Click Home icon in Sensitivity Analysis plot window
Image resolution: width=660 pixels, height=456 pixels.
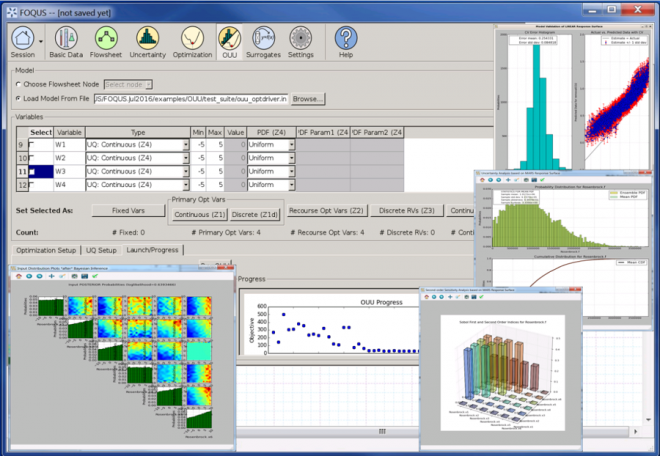click(x=426, y=297)
